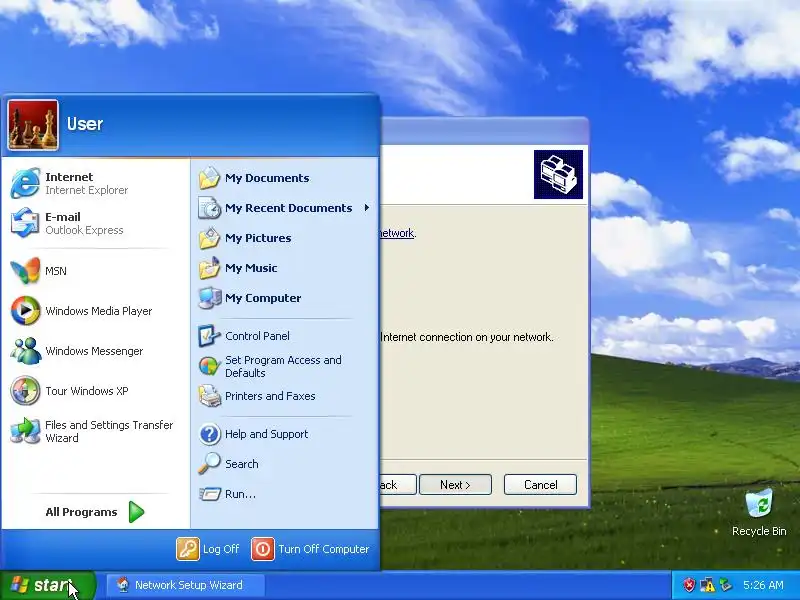
Task: Select the Printers and Faxes menu label
Action: pyautogui.click(x=270, y=396)
